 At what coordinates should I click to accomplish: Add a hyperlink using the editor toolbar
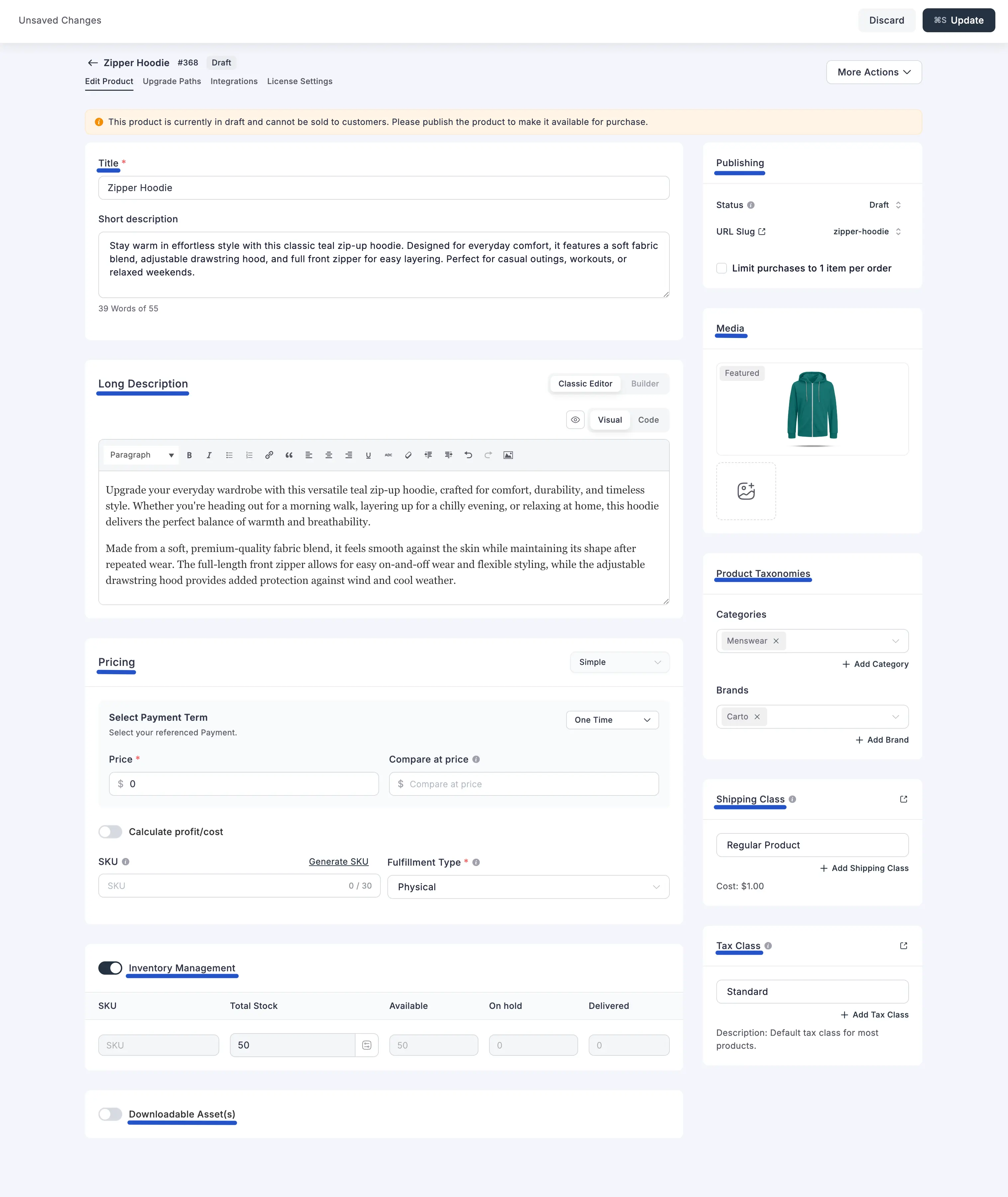[269, 455]
